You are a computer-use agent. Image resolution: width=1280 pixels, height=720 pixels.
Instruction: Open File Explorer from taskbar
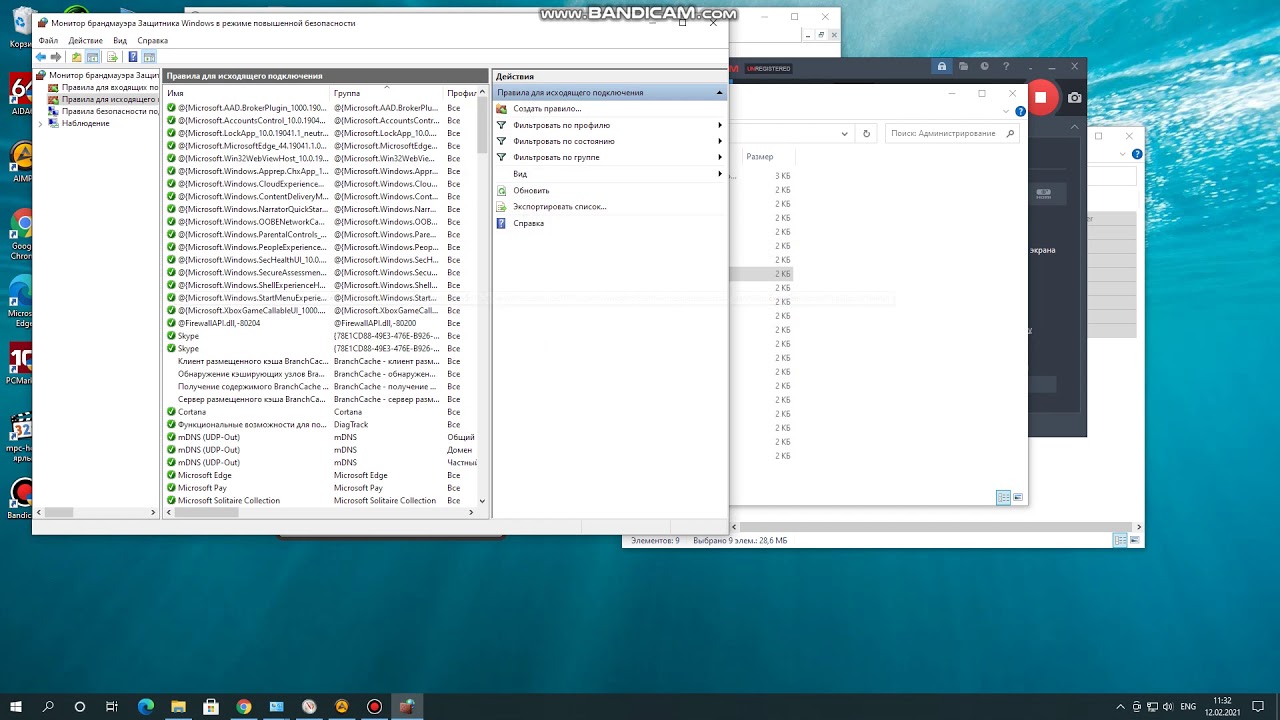(x=178, y=706)
